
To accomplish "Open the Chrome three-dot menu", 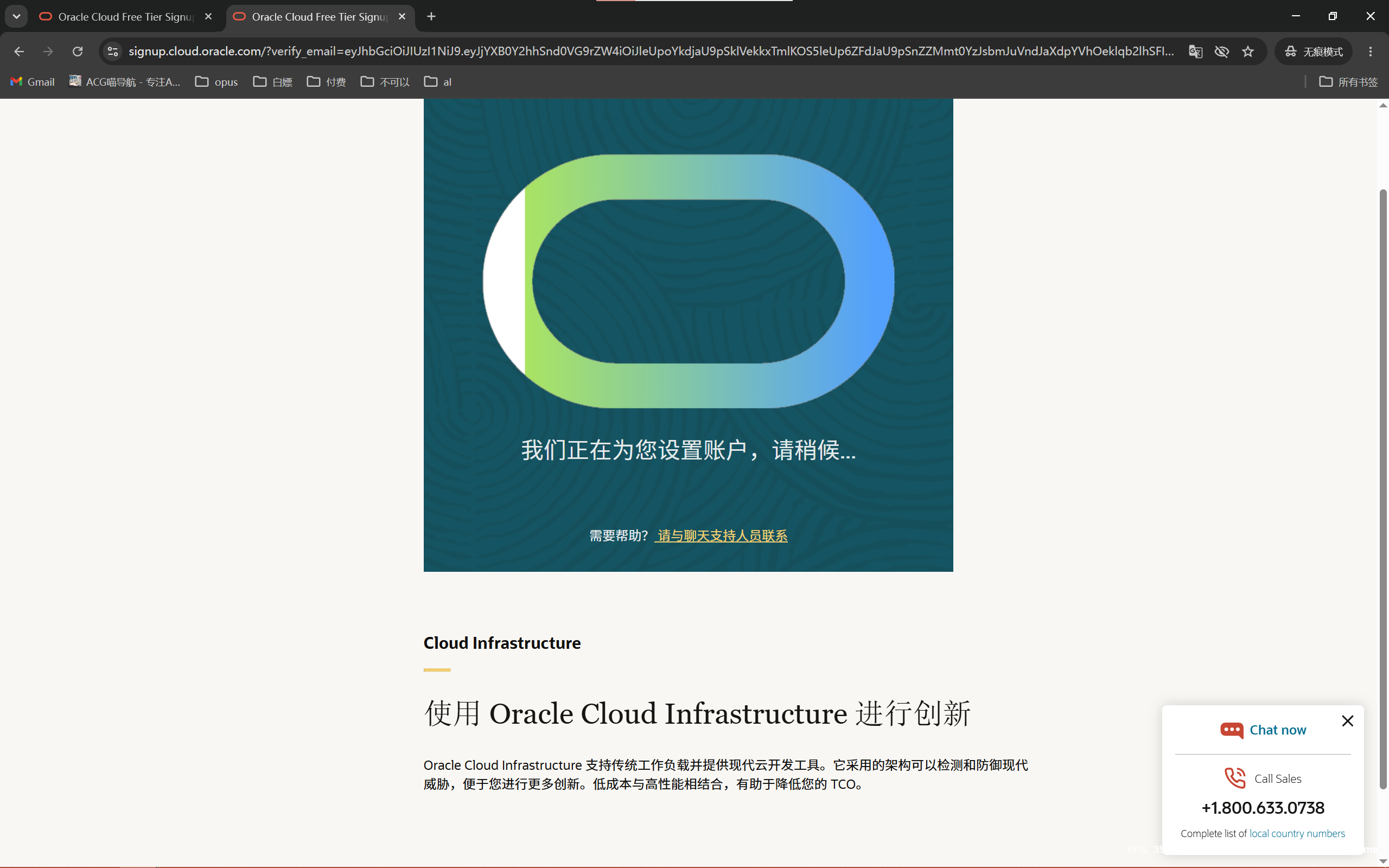I will (1371, 52).
